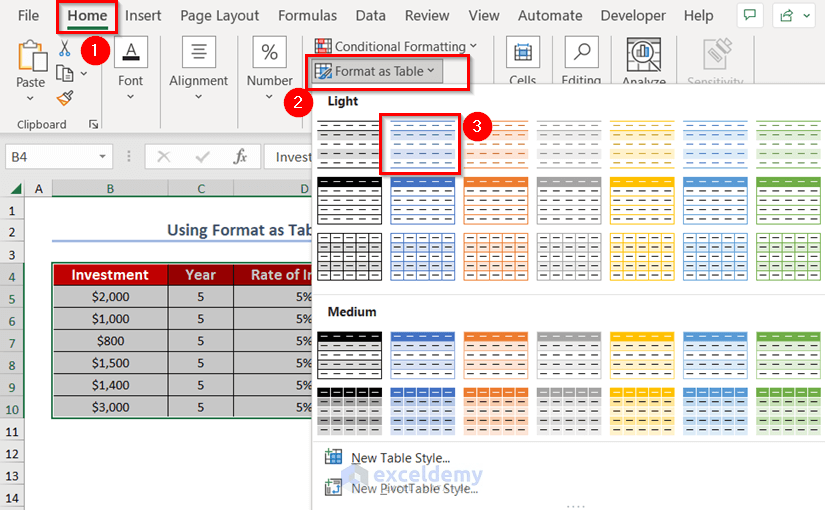
Task: Select column C header
Action: [201, 188]
